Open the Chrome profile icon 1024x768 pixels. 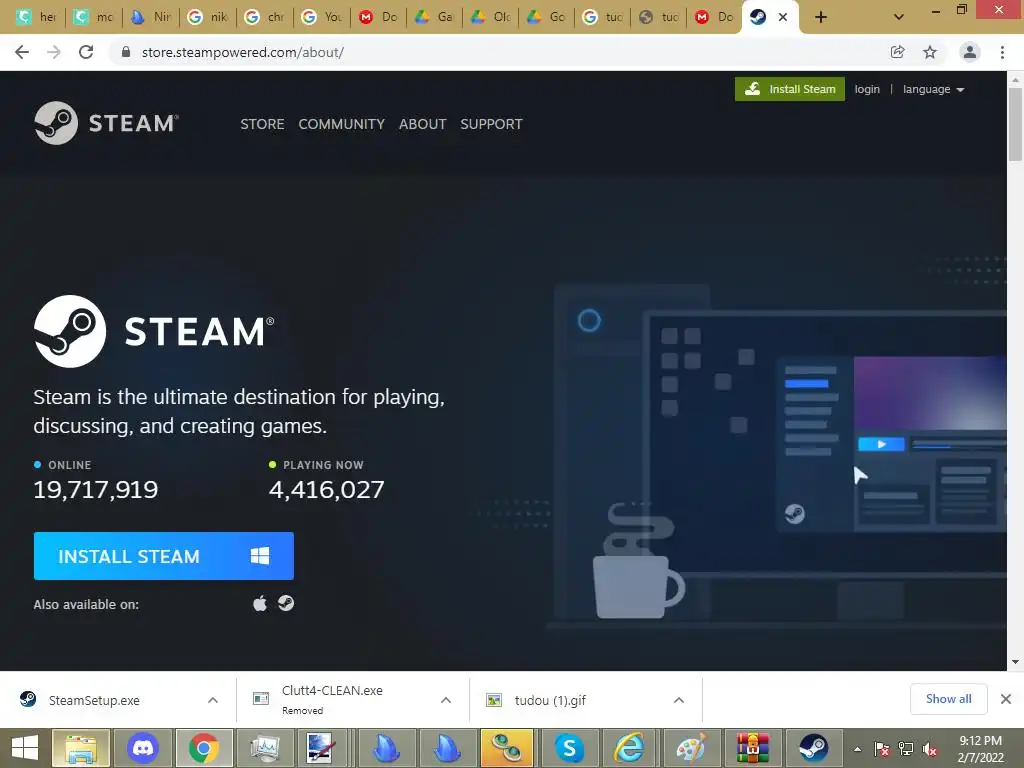coord(970,52)
